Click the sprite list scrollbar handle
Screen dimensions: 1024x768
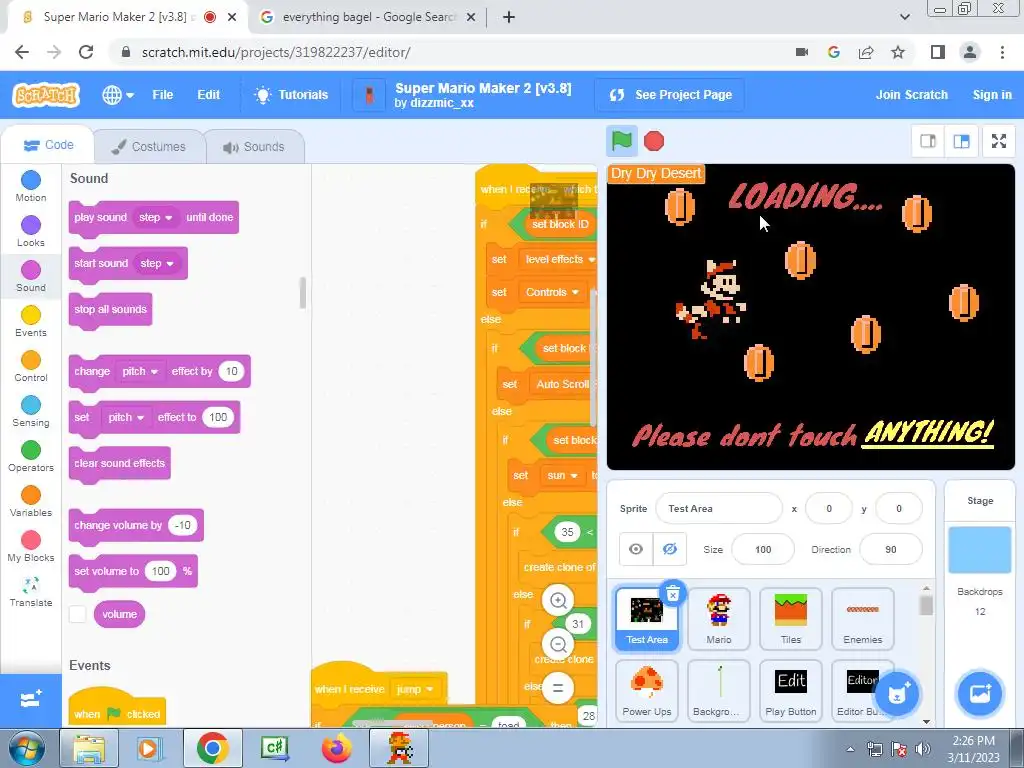(925, 605)
